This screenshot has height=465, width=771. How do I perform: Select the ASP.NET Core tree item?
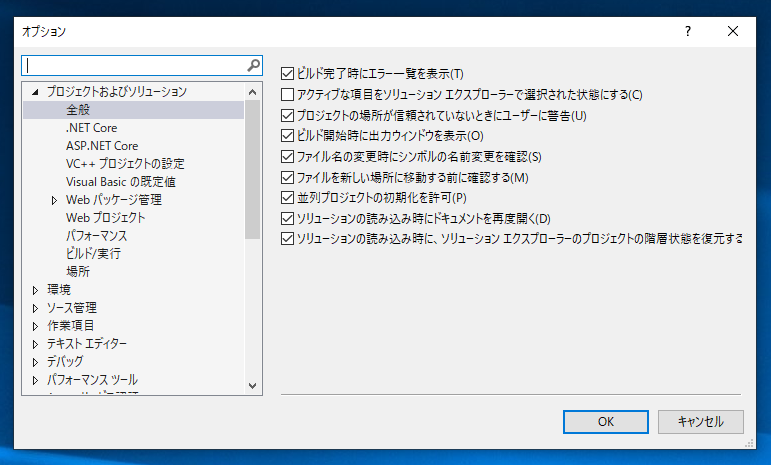pos(102,146)
